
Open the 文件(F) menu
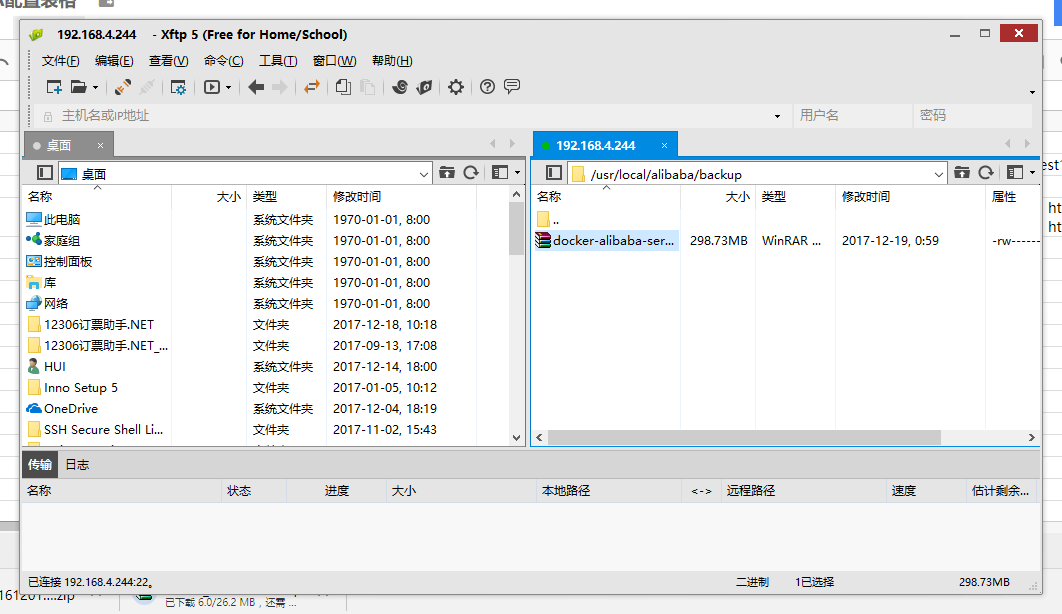point(60,61)
